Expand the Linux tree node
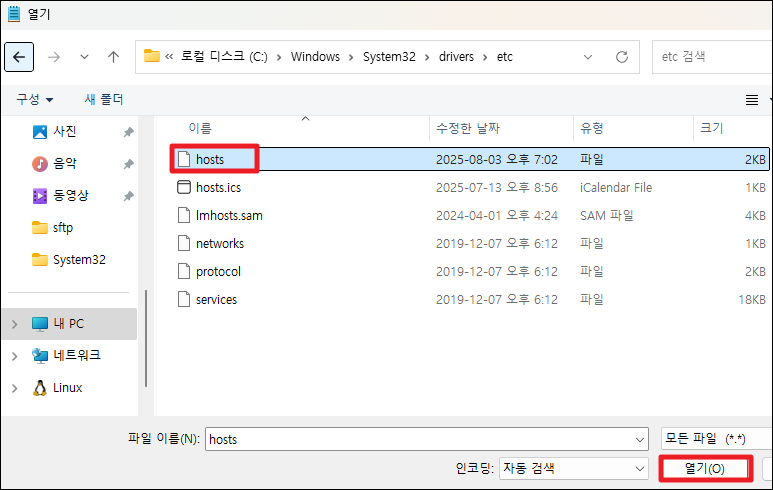This screenshot has width=773, height=490. (x=14, y=388)
